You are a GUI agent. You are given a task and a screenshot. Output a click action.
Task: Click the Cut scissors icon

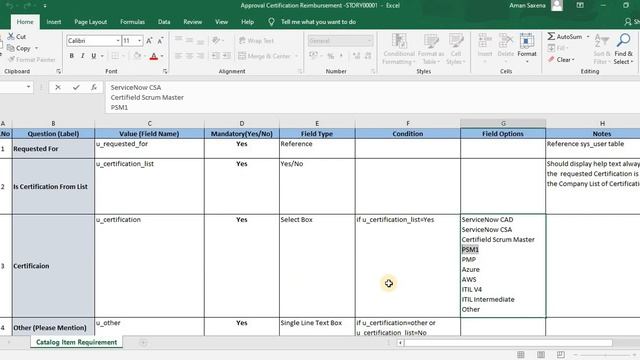pos(11,37)
